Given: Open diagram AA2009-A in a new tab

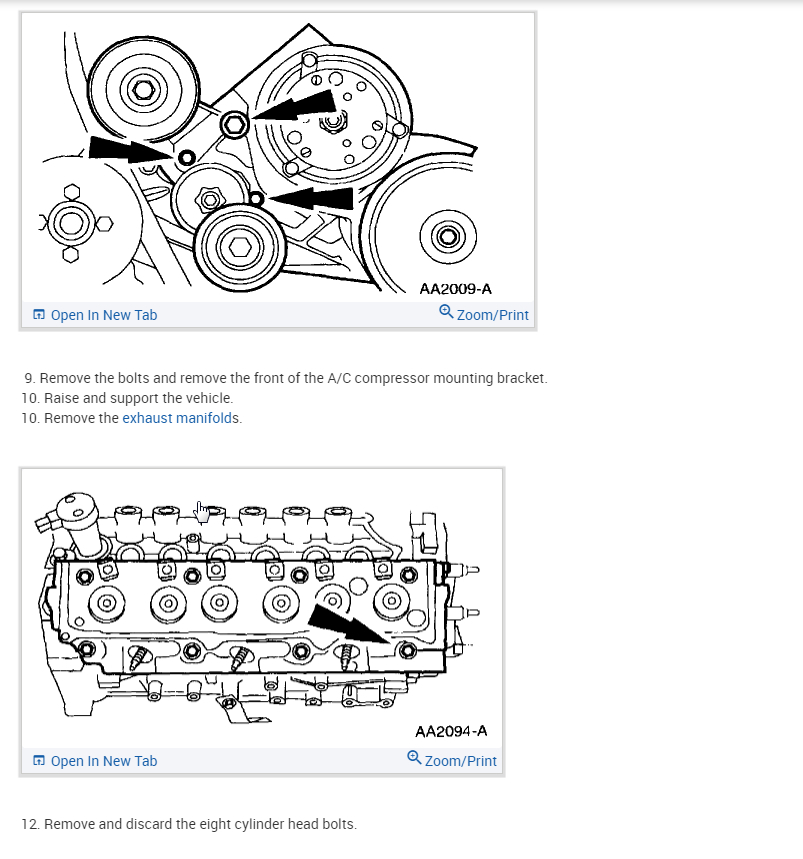Looking at the screenshot, I should tap(104, 315).
